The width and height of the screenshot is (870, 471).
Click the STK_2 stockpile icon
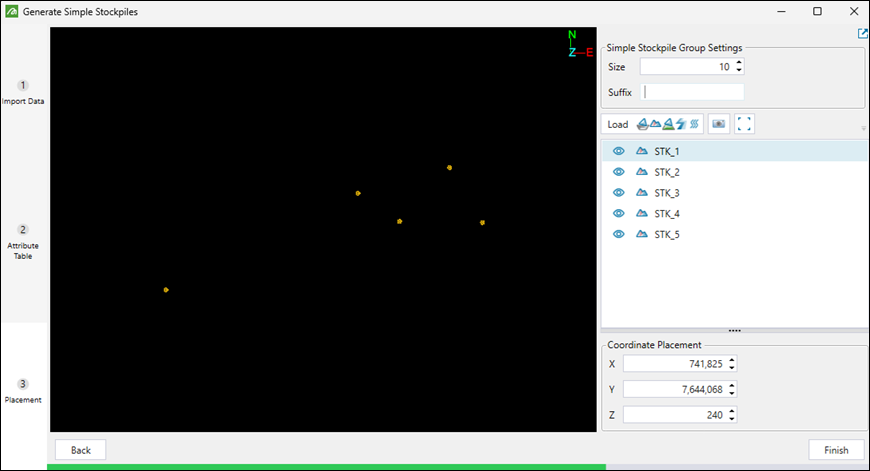click(642, 172)
